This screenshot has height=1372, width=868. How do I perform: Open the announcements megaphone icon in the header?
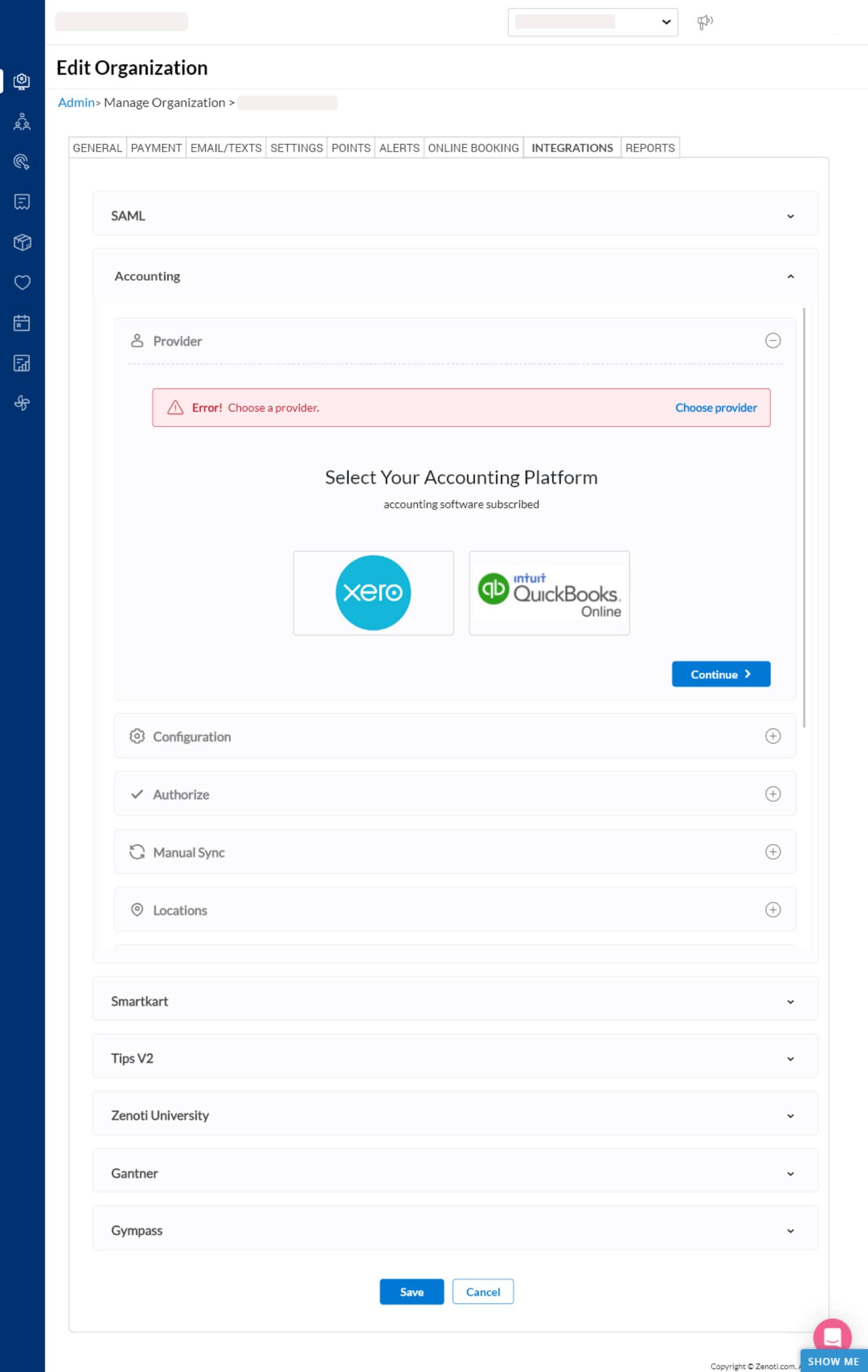click(705, 21)
